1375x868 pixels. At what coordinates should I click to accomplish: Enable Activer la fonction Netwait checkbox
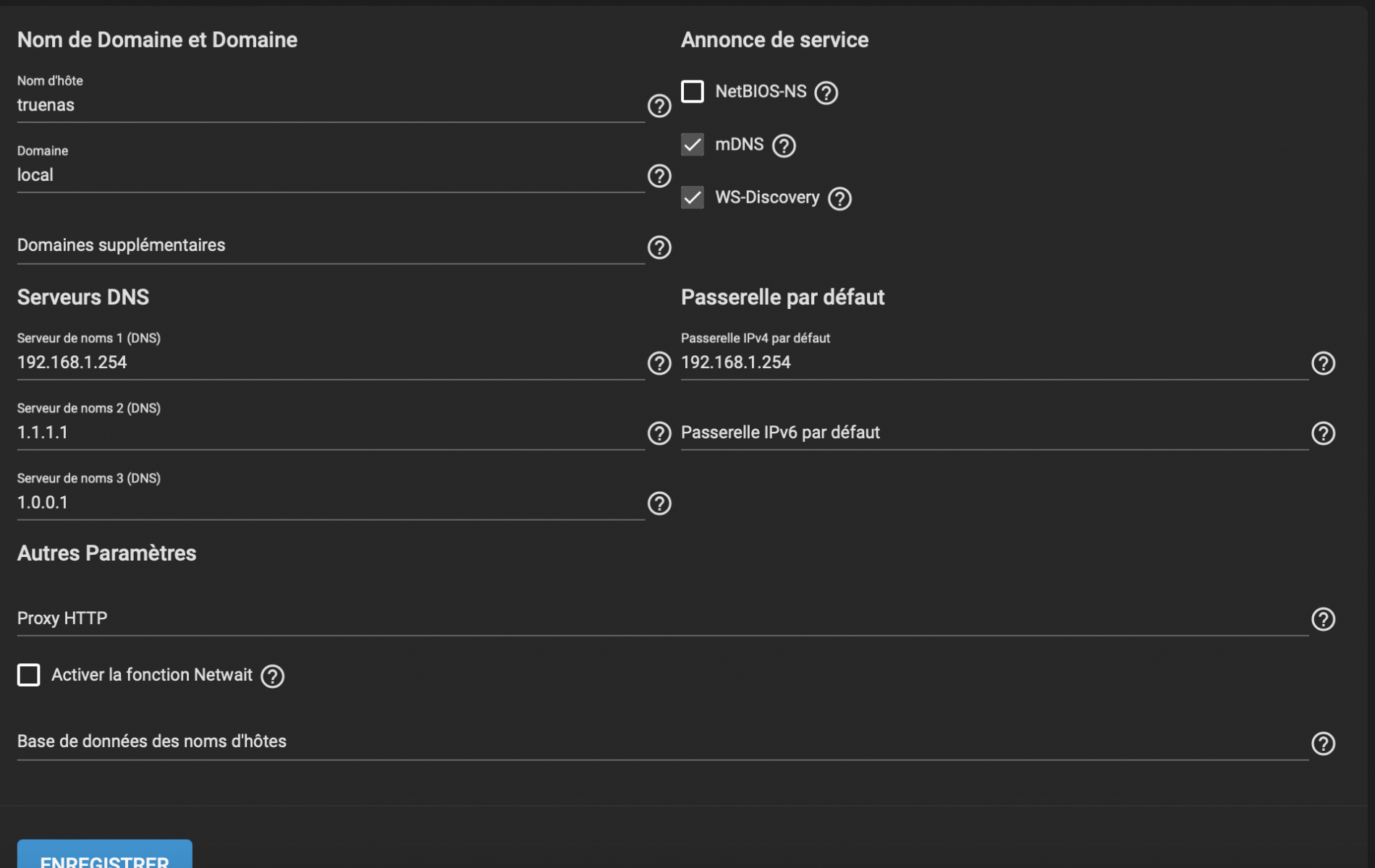tap(29, 675)
